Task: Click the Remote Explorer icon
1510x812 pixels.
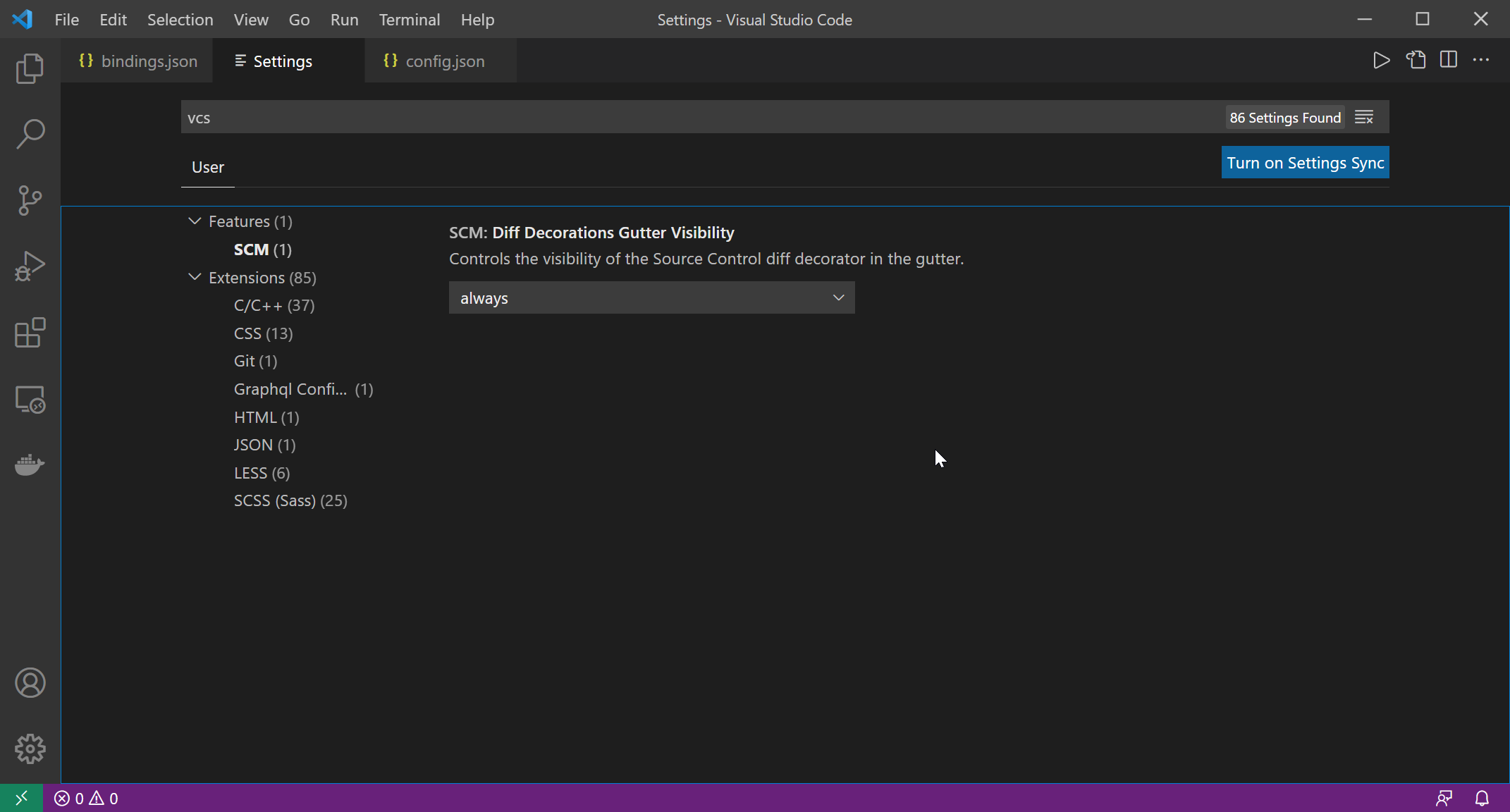Action: pos(29,398)
